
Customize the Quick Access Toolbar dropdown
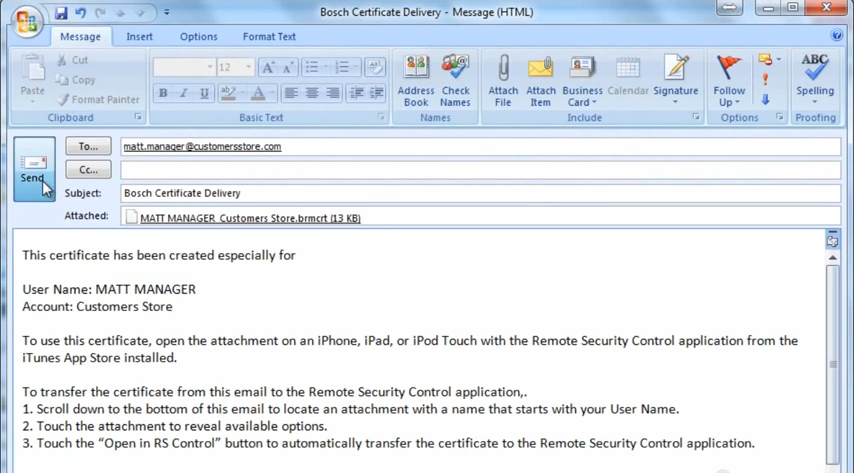point(167,12)
